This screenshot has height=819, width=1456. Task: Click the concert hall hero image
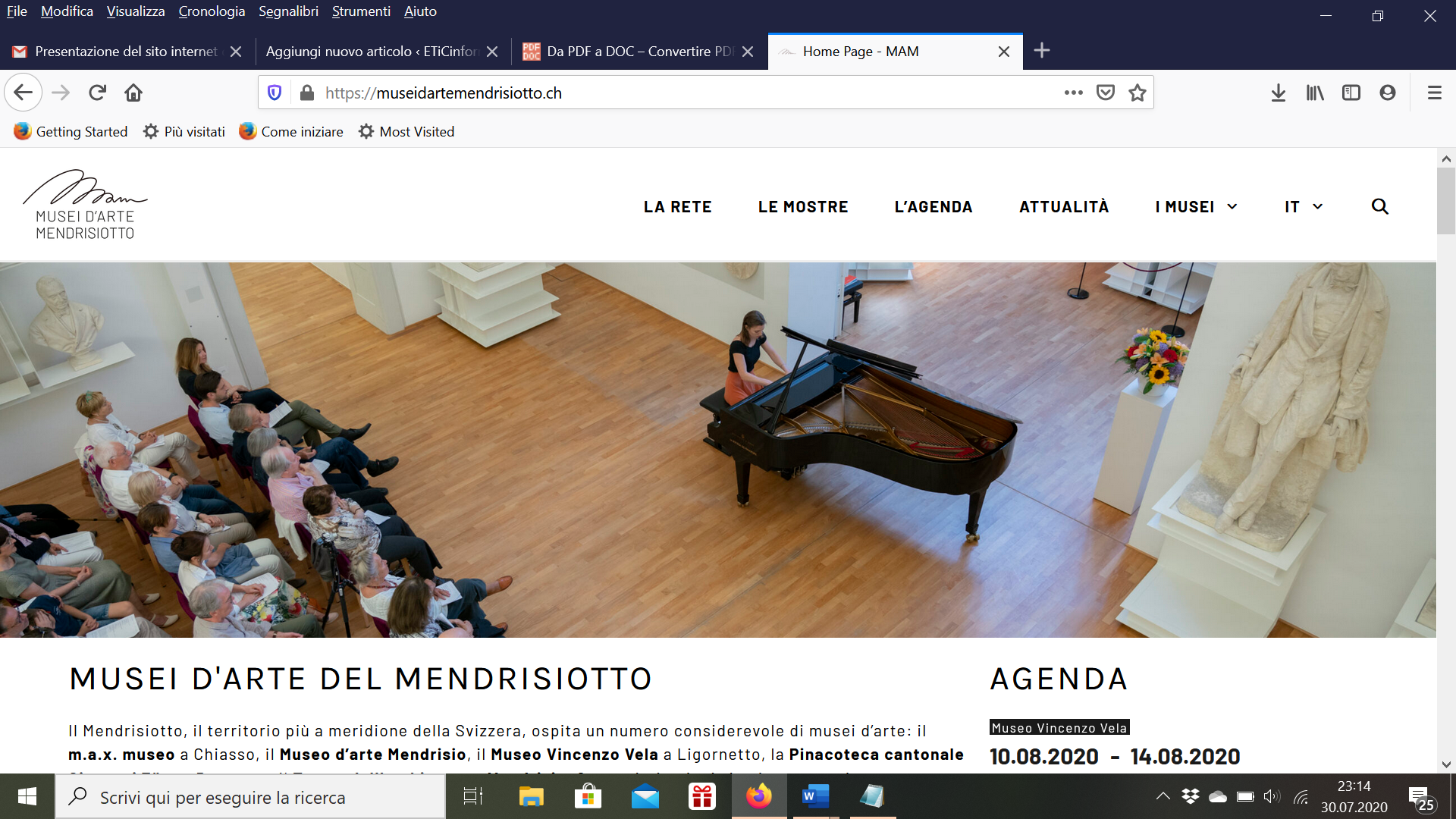point(718,450)
